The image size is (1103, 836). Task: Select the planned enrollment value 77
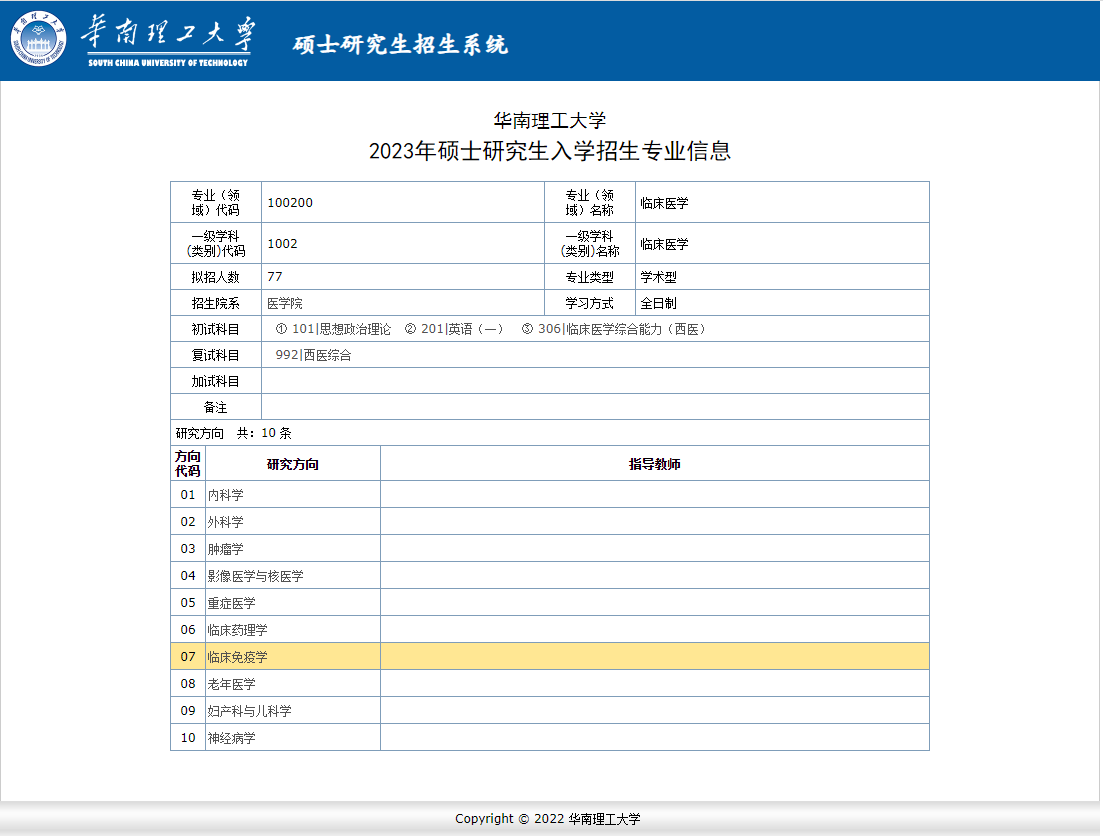click(274, 277)
